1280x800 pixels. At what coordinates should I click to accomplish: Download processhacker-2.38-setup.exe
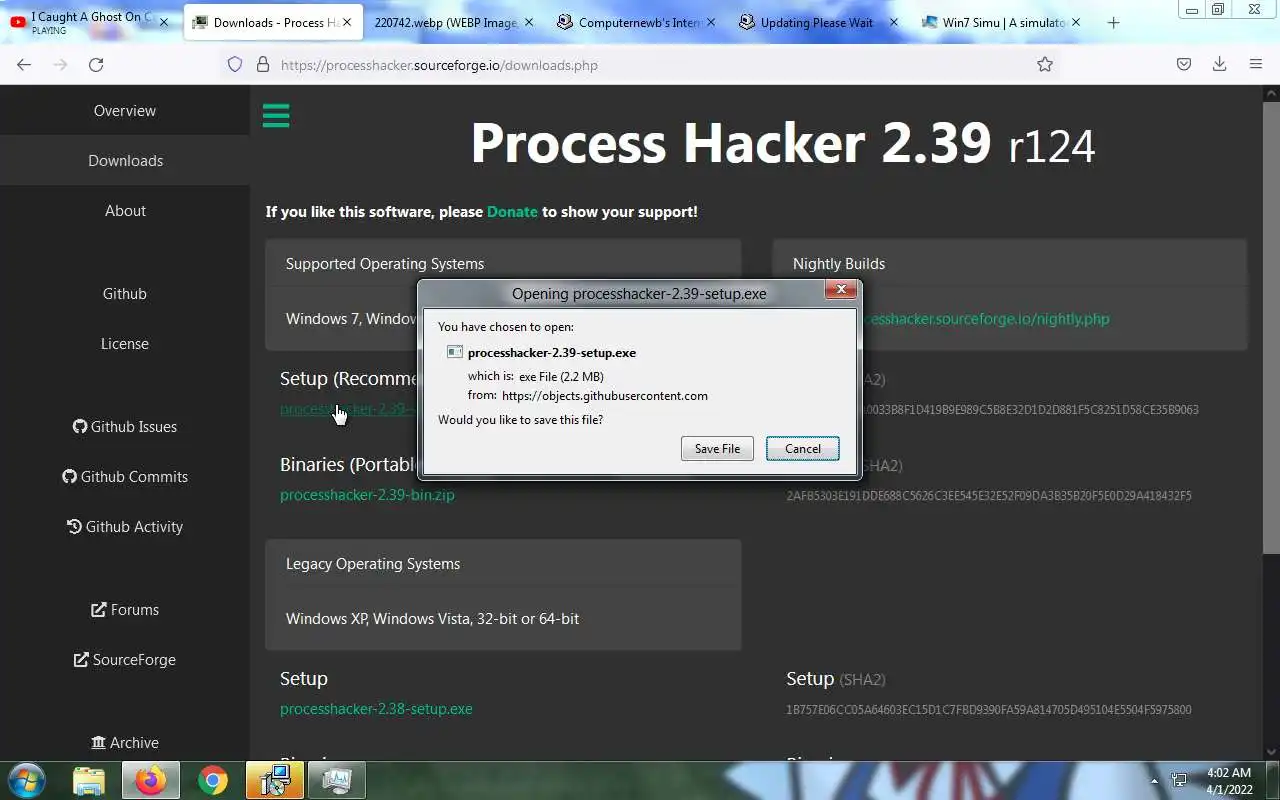pos(376,709)
